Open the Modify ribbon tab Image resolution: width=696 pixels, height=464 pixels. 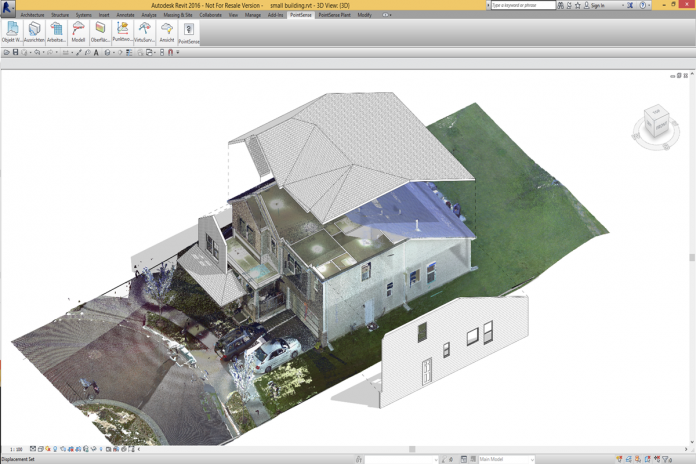(x=364, y=15)
